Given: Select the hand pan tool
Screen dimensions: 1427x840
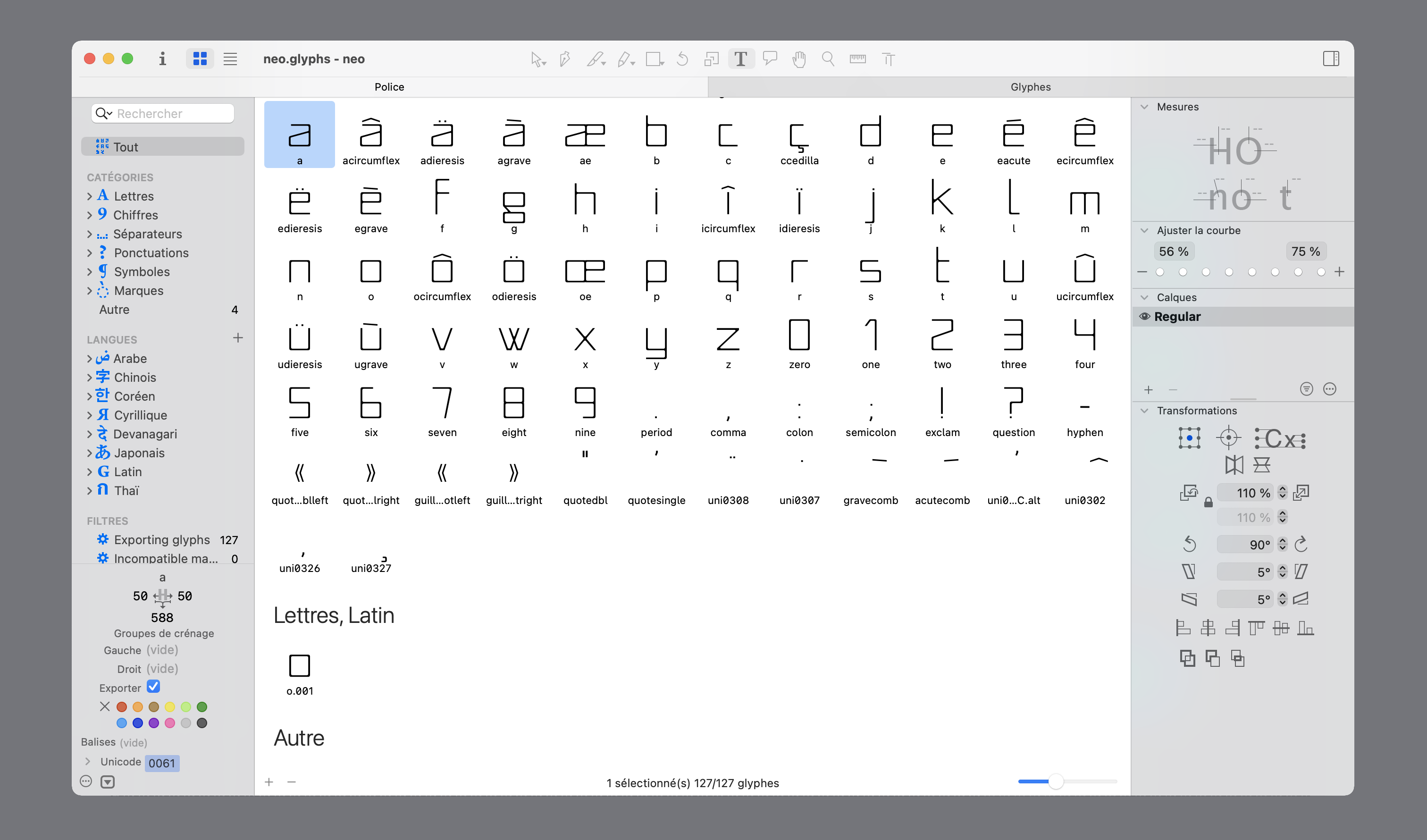Looking at the screenshot, I should coord(799,59).
